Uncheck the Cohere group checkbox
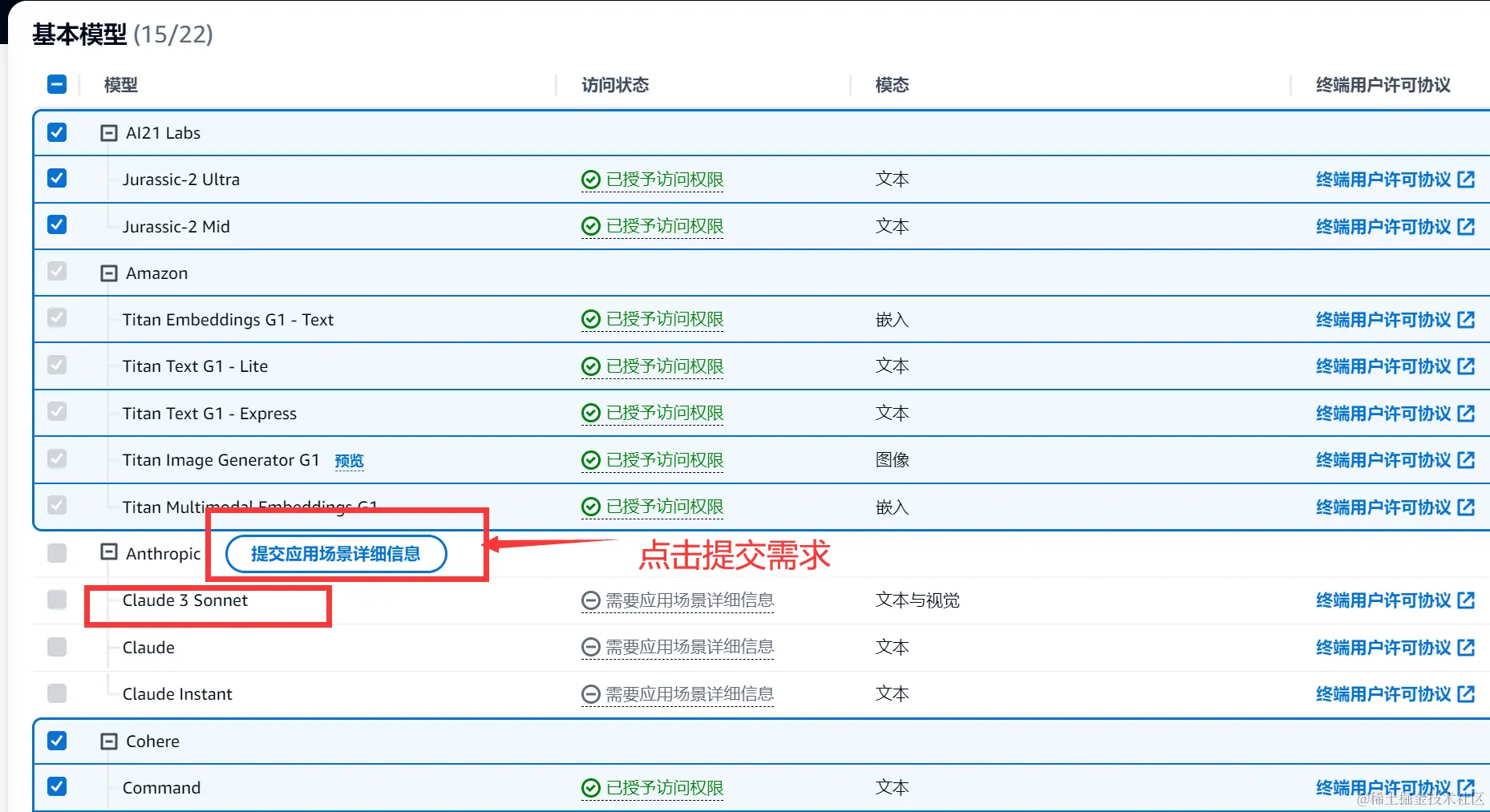The height and width of the screenshot is (812, 1490). (57, 740)
